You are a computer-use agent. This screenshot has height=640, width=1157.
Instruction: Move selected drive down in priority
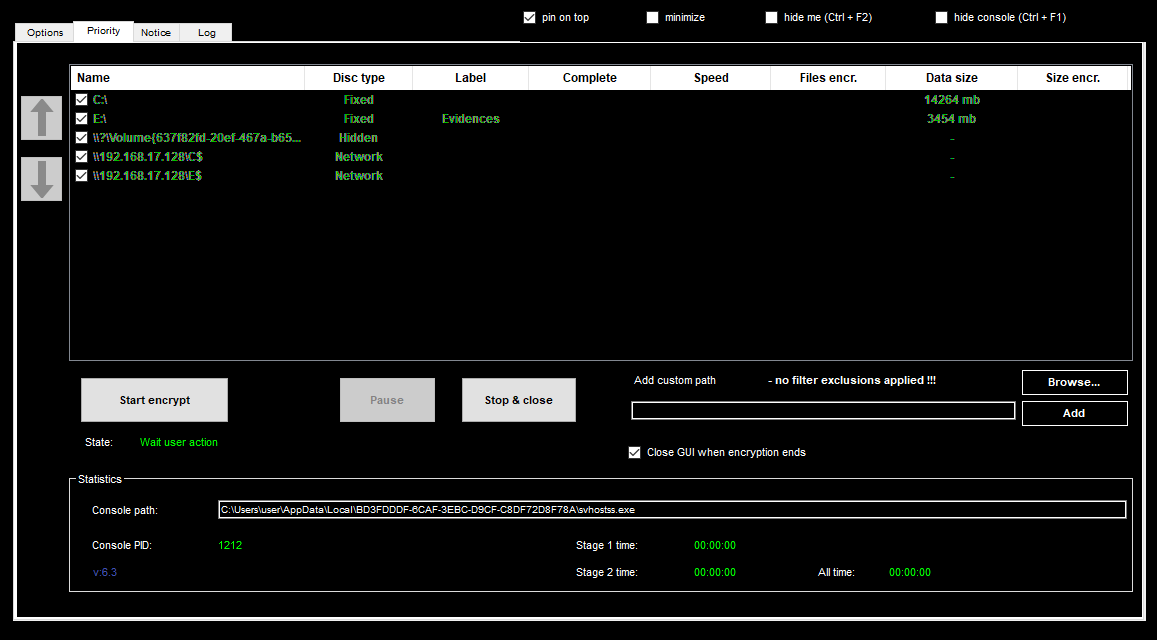[x=41, y=179]
